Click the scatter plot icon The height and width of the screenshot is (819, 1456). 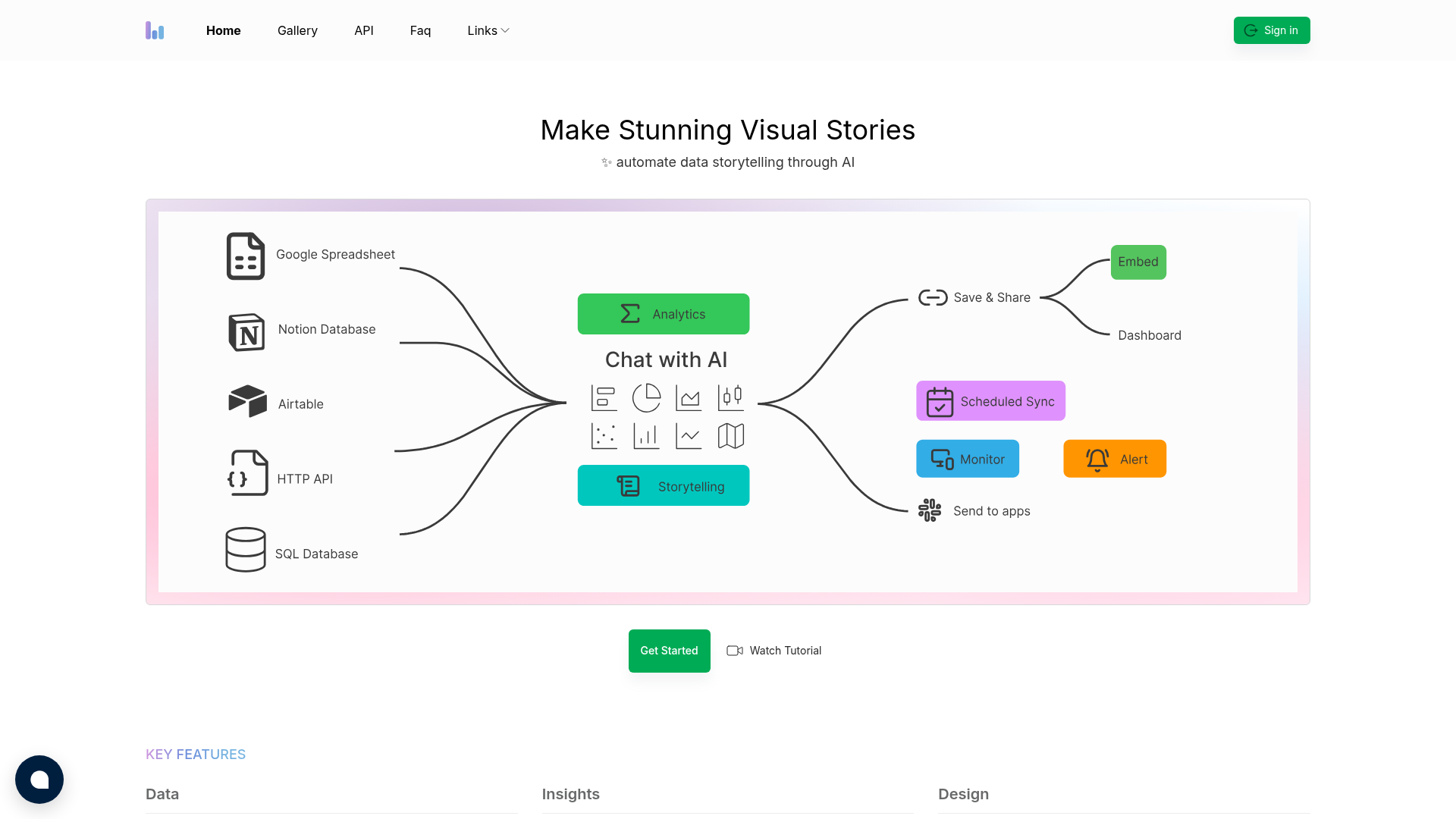coord(604,436)
